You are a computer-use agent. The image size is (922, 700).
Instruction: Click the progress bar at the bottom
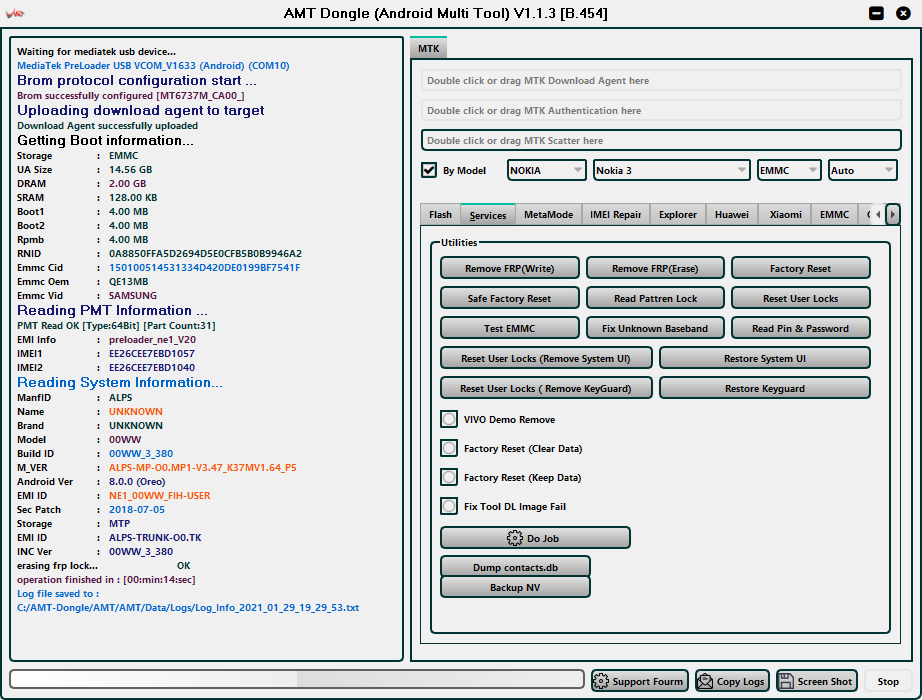tap(297, 679)
